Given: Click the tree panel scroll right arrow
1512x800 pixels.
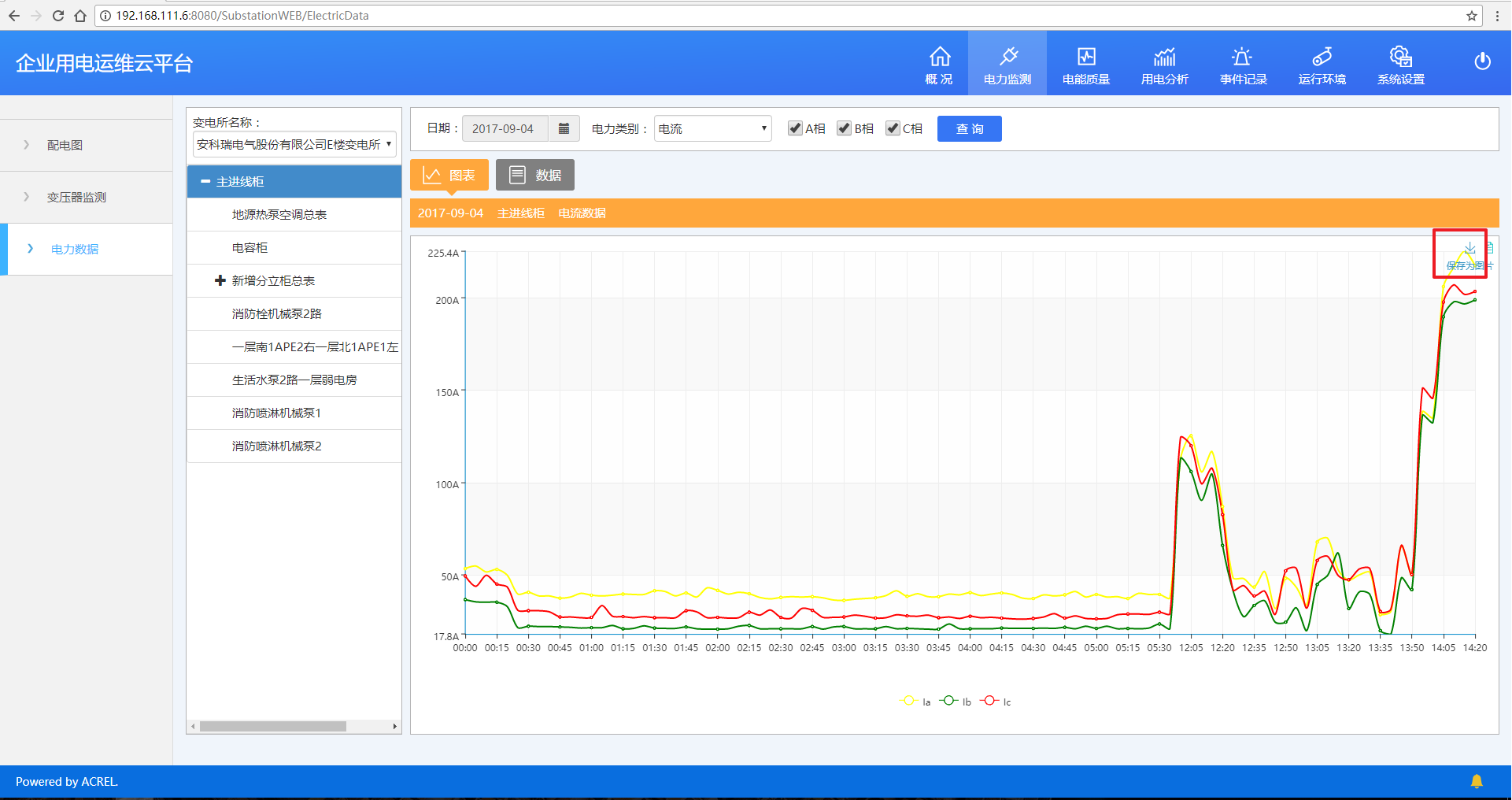Looking at the screenshot, I should click(395, 726).
